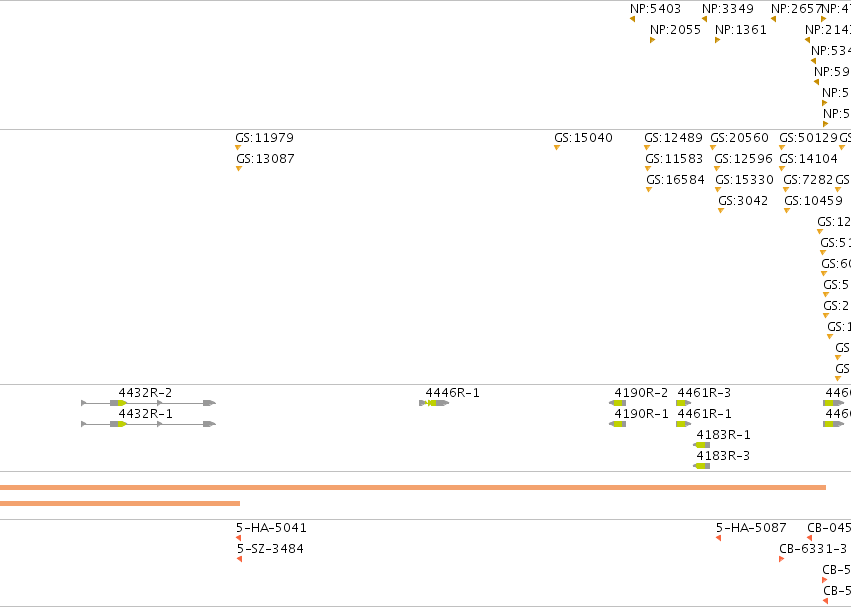
Task: Select the GS:11583 feature
Action: [x=674, y=159]
